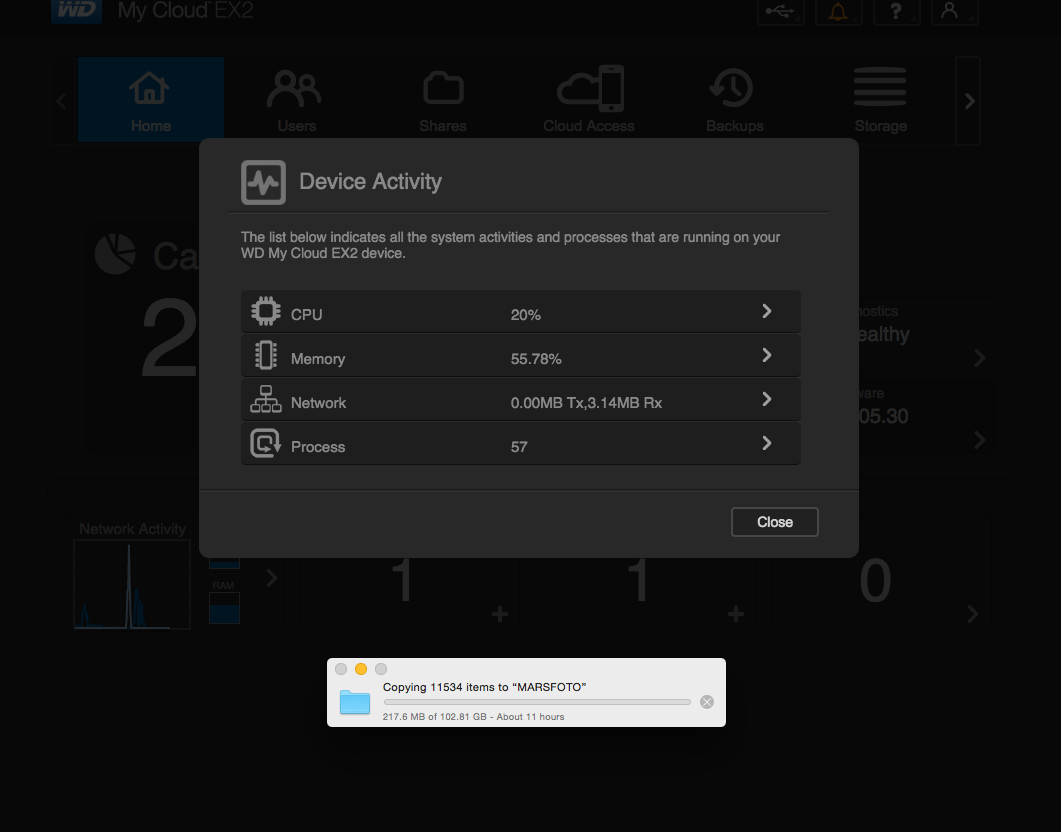Open USB devices icon in header
Image resolution: width=1061 pixels, height=832 pixels.
[781, 11]
